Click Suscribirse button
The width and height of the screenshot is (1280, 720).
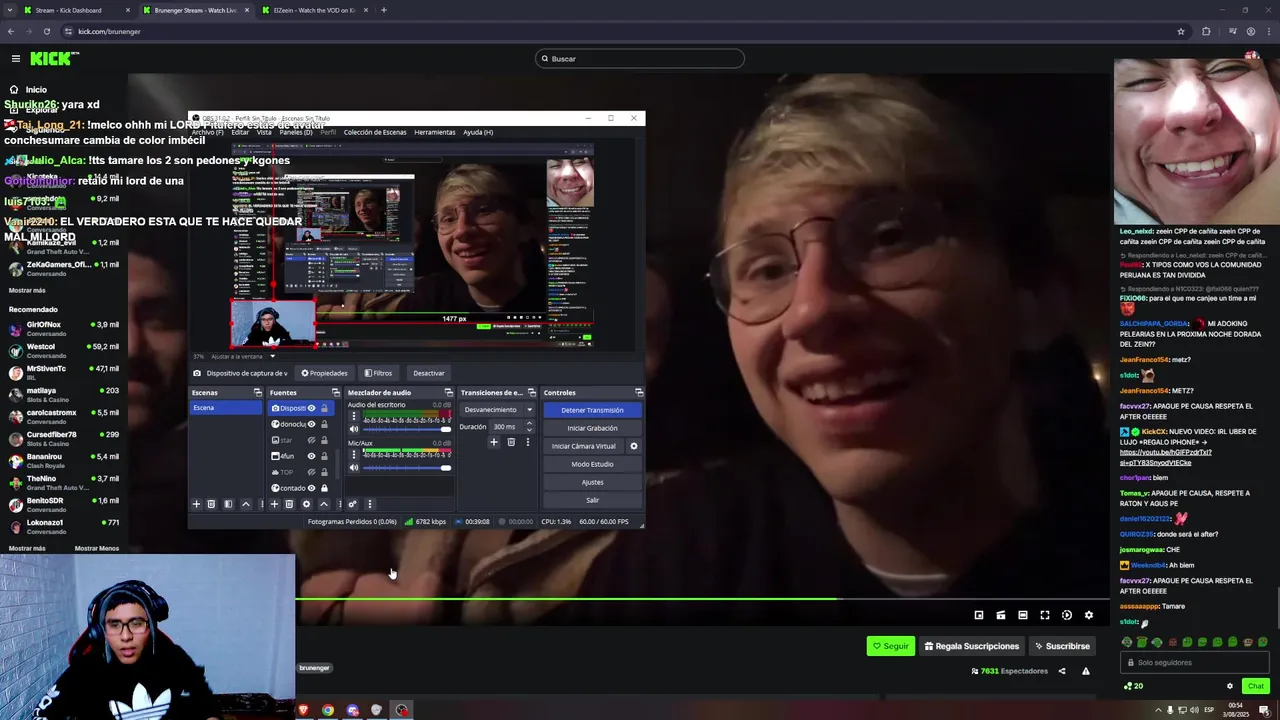point(1062,646)
